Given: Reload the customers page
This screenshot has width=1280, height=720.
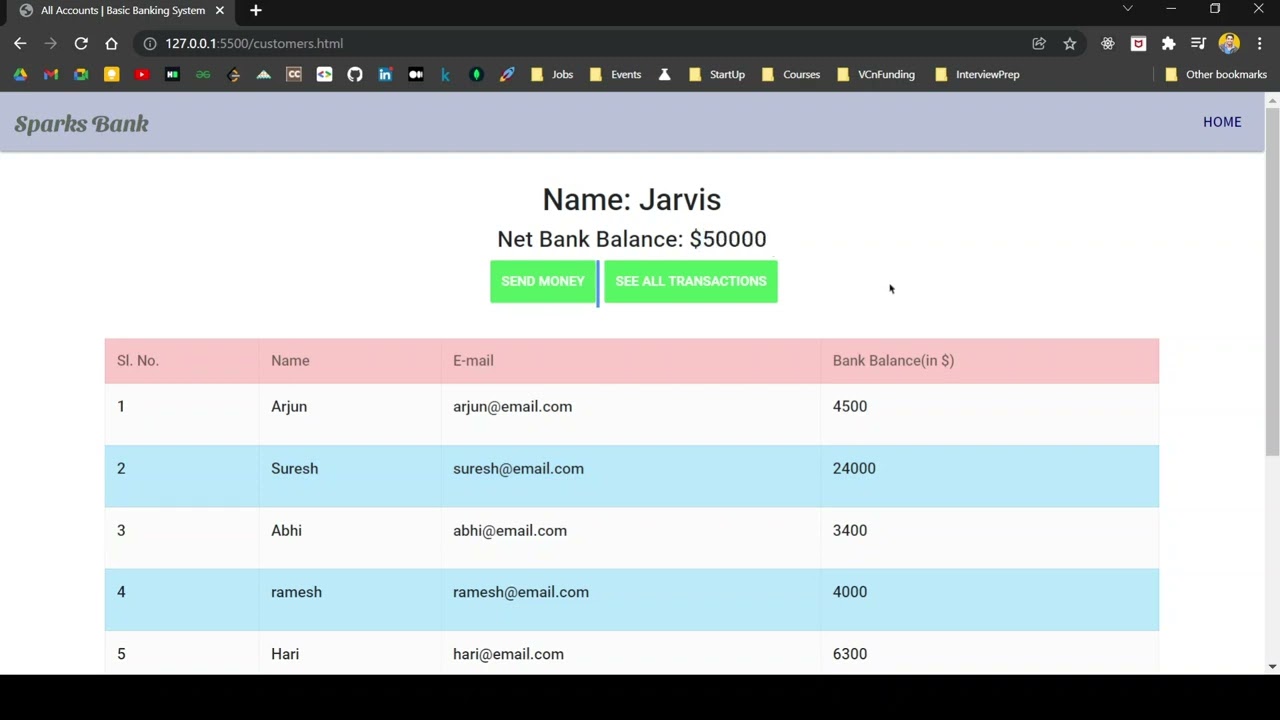Looking at the screenshot, I should tap(81, 43).
